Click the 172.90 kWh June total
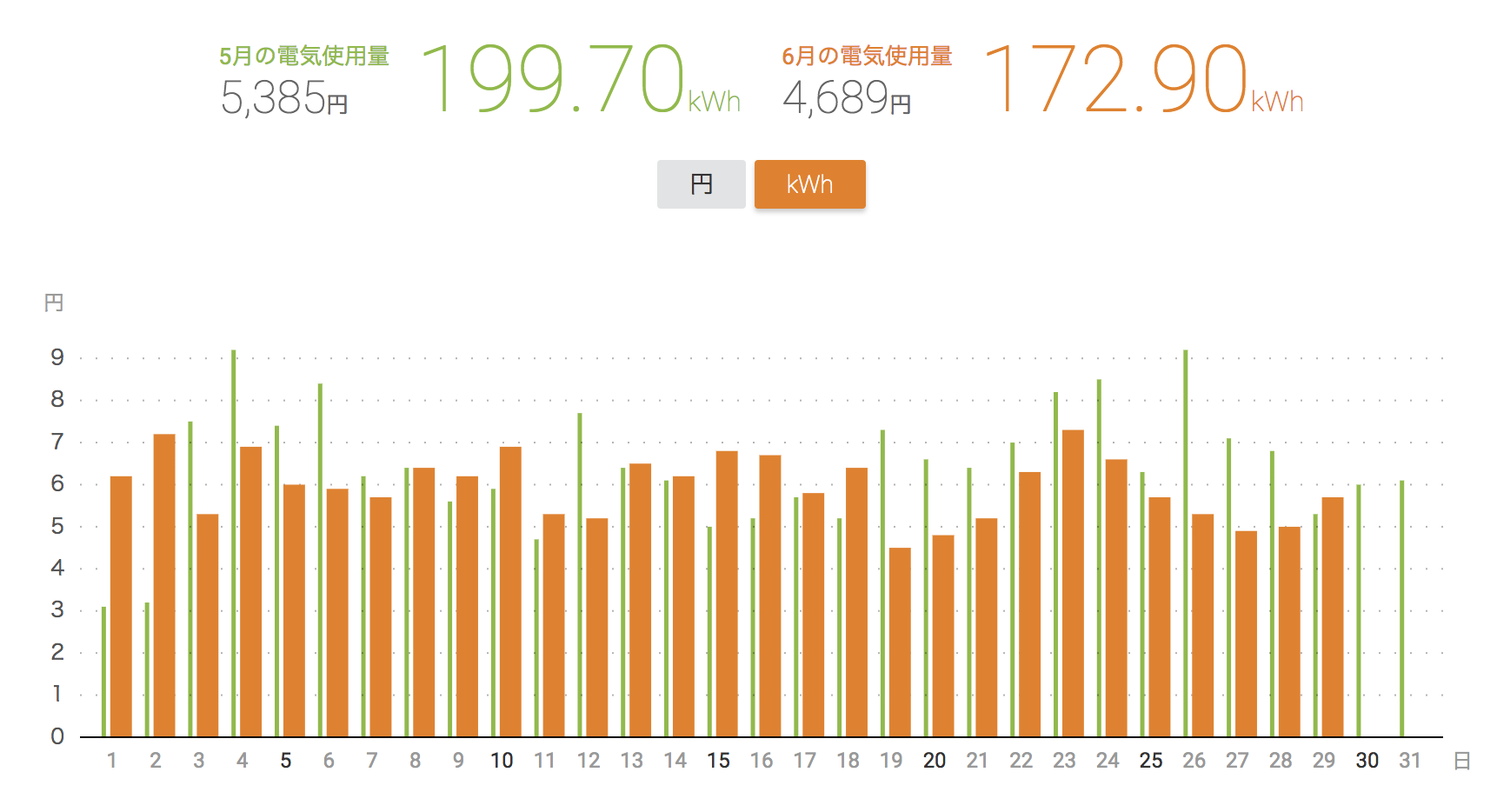This screenshot has height=812, width=1497. pos(1143,79)
